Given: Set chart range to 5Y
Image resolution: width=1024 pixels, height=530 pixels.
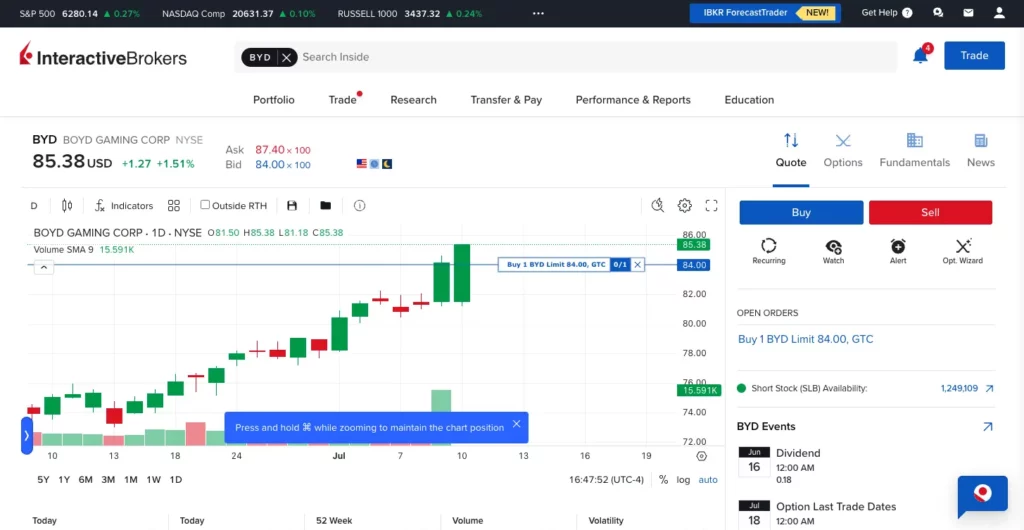Looking at the screenshot, I should pyautogui.click(x=43, y=480).
